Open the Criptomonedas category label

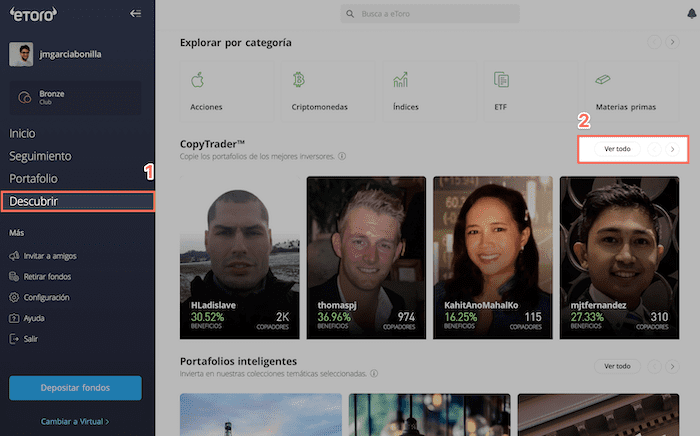click(x=319, y=107)
